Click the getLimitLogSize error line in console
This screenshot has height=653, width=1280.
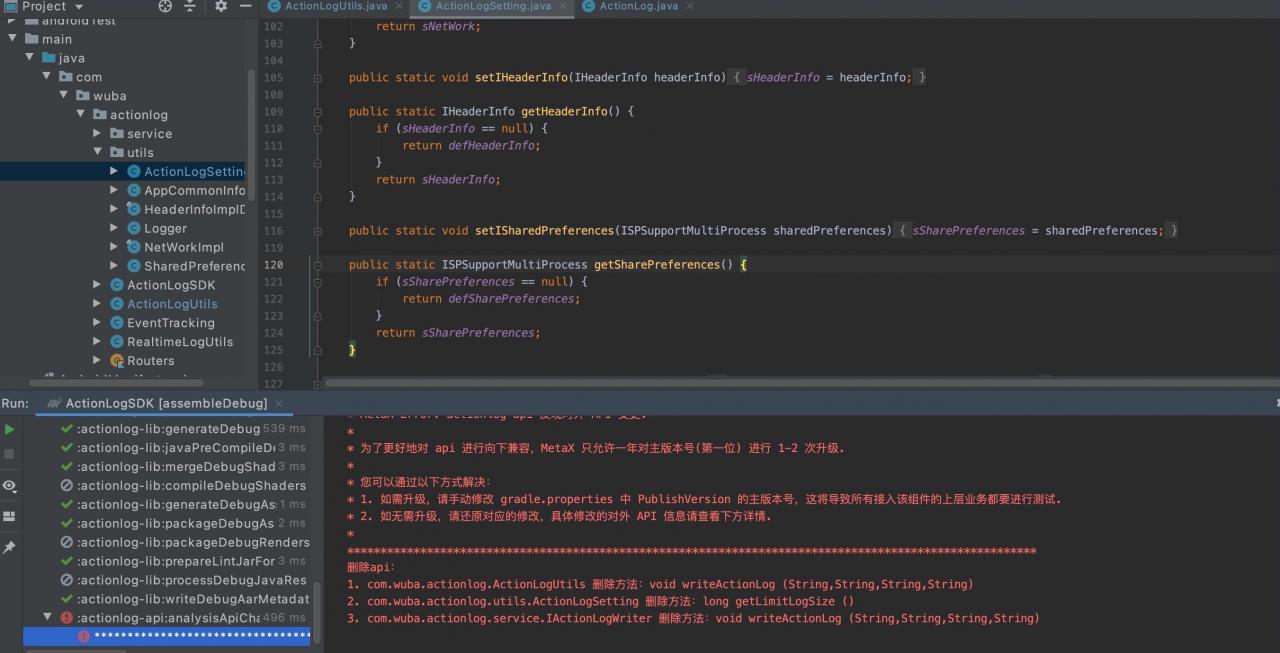[x=601, y=601]
